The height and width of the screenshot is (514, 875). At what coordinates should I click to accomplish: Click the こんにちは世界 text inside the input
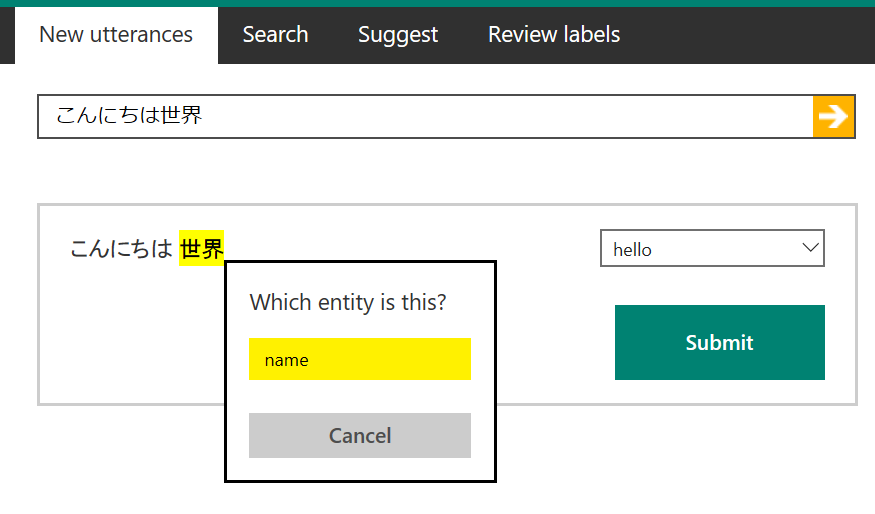[x=129, y=116]
